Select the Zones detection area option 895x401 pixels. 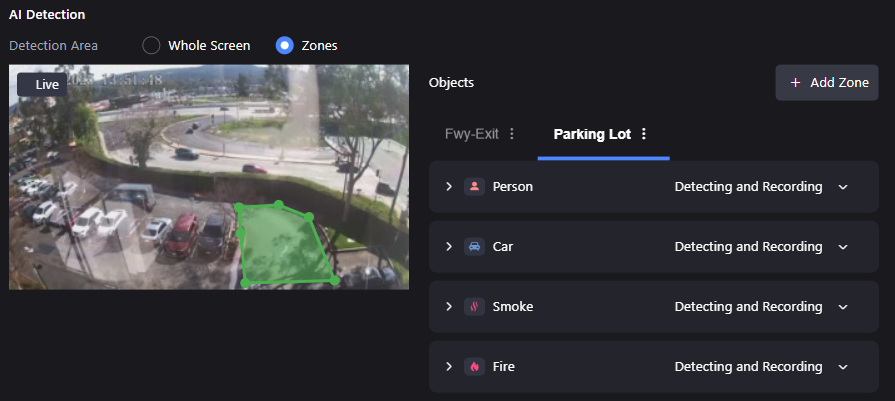tap(284, 46)
